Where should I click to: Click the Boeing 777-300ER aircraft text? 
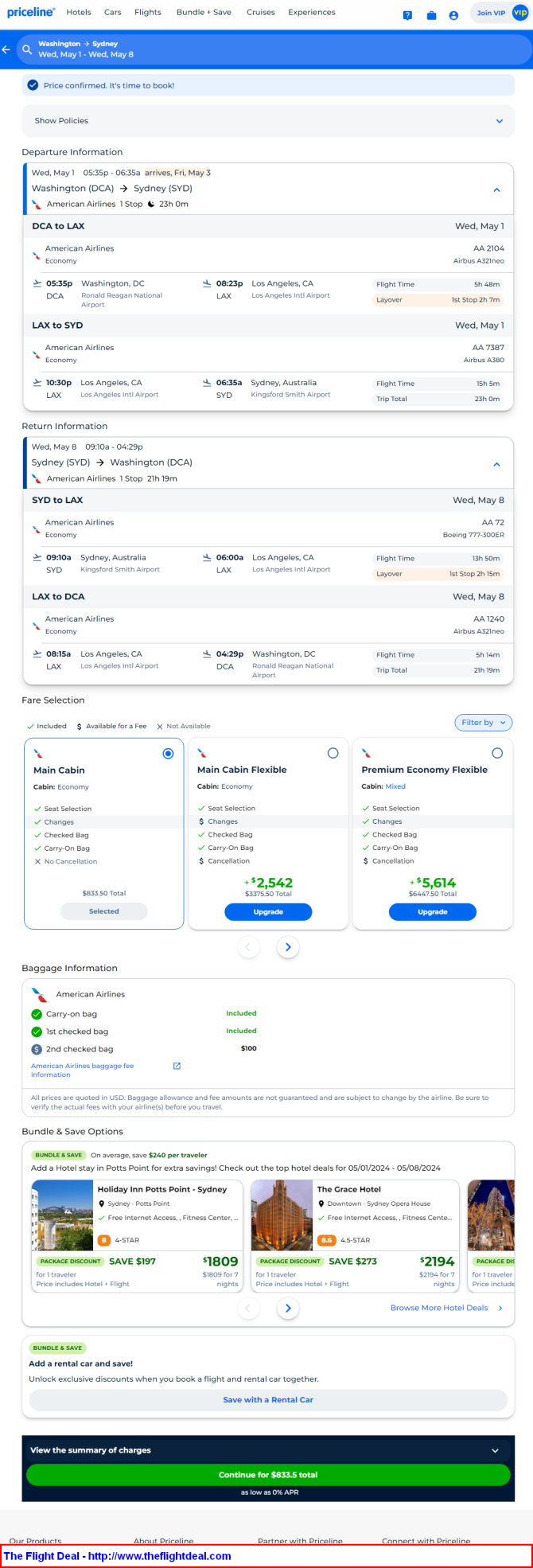[473, 535]
